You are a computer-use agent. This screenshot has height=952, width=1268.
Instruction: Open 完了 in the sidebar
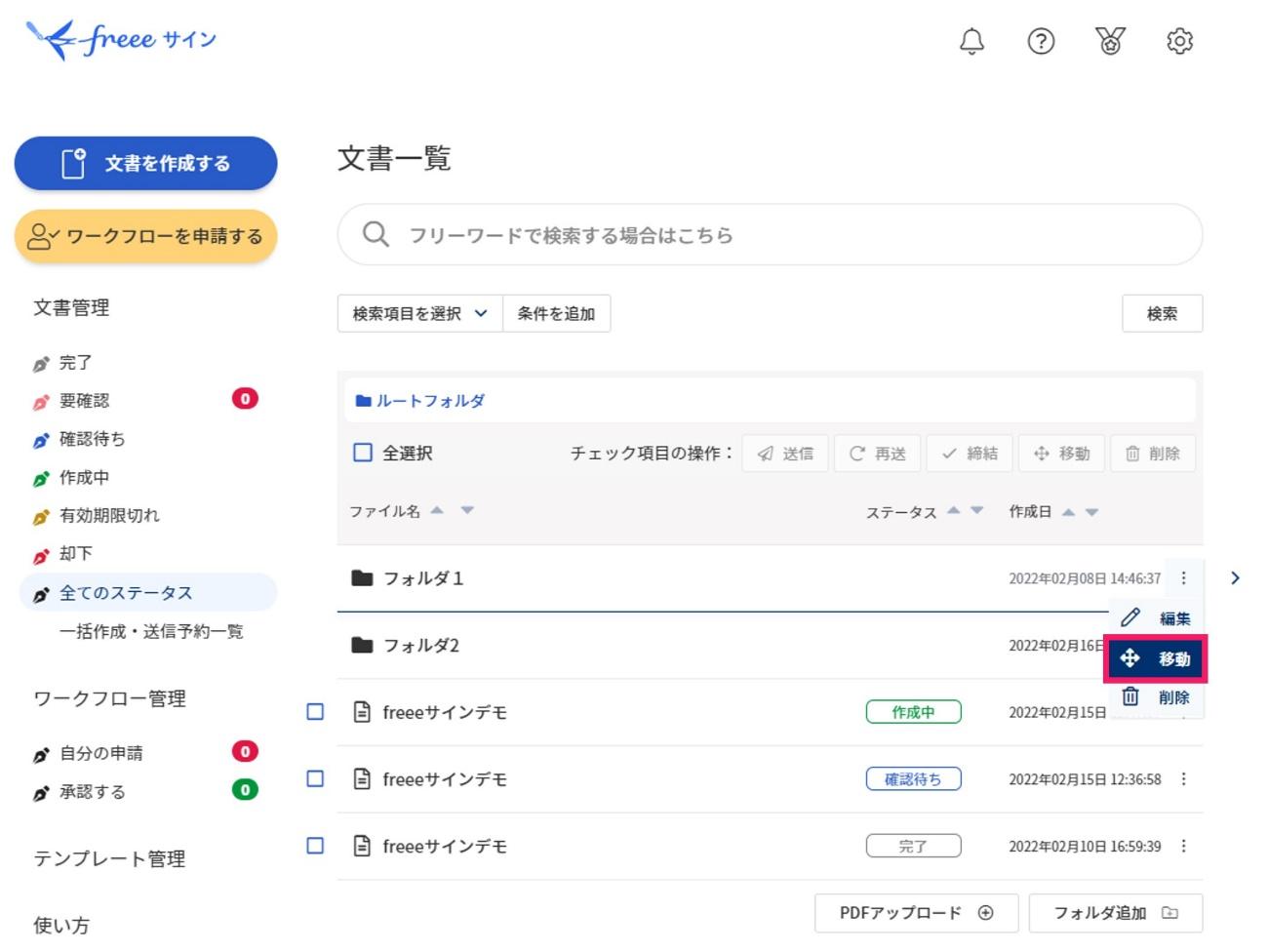click(x=75, y=363)
